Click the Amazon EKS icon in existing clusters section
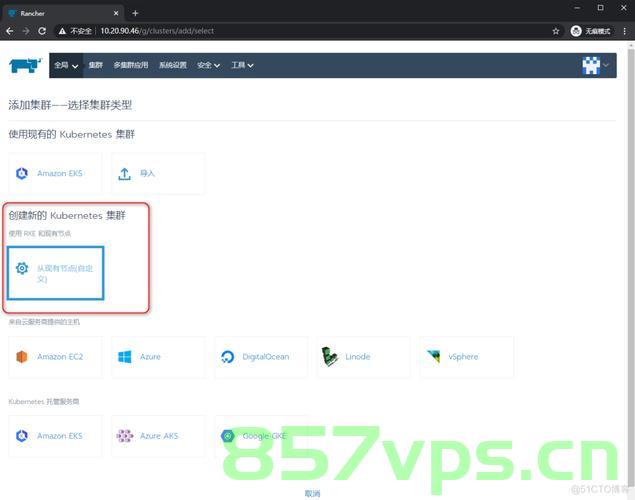 (x=22, y=173)
